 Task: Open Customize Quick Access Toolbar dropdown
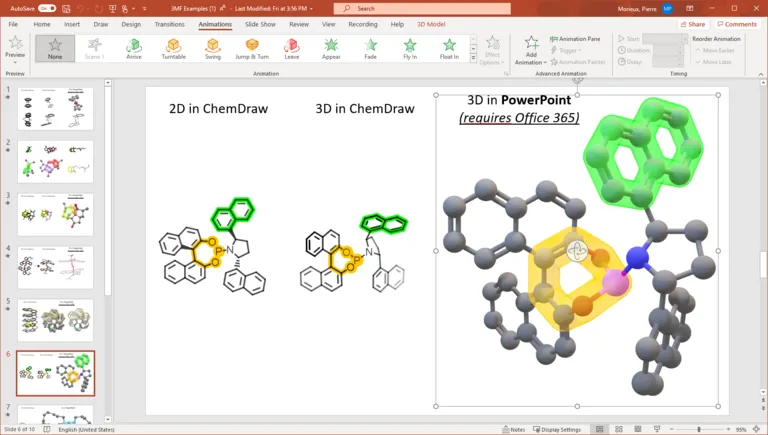(x=144, y=8)
